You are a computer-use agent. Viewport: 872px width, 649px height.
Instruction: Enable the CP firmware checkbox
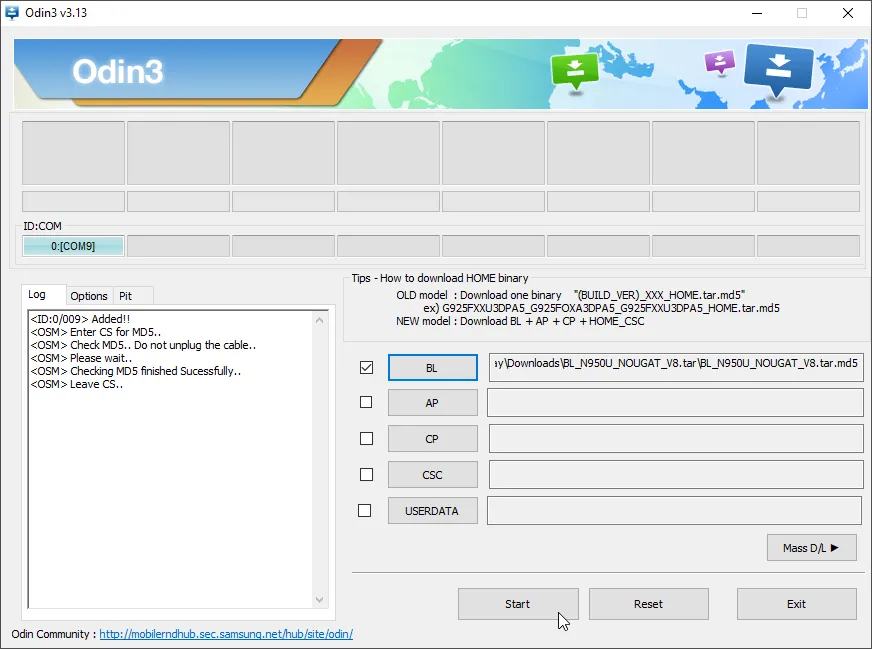366,438
